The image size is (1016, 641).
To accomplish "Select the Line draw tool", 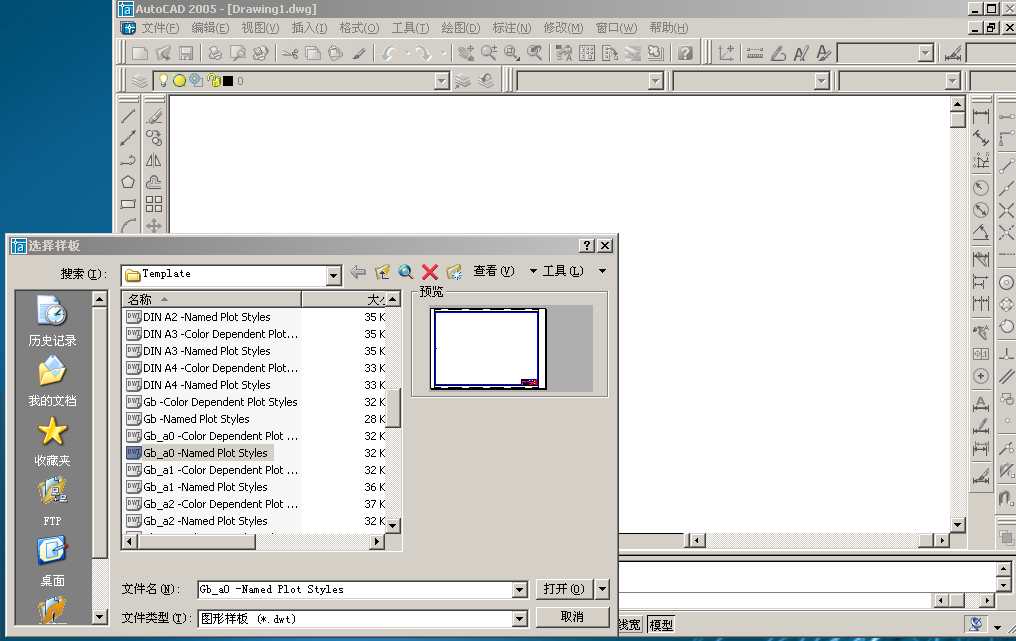I will [128, 116].
